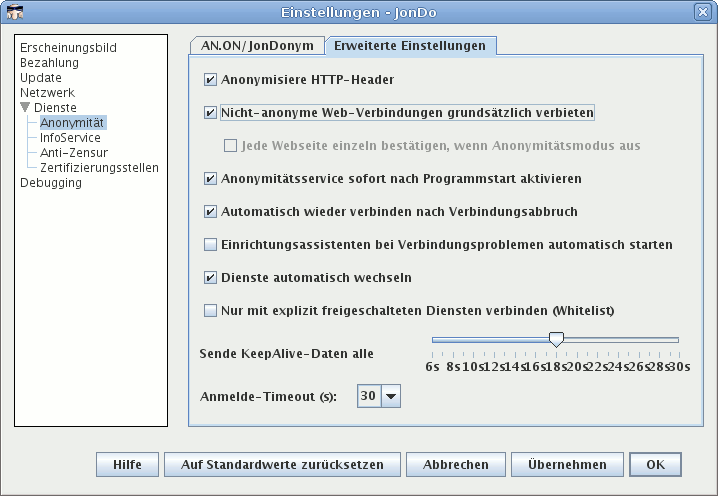
Task: Uncheck Nicht-anonyme Web-Verbindungen grundsätzlich verbieten
Action: point(210,113)
